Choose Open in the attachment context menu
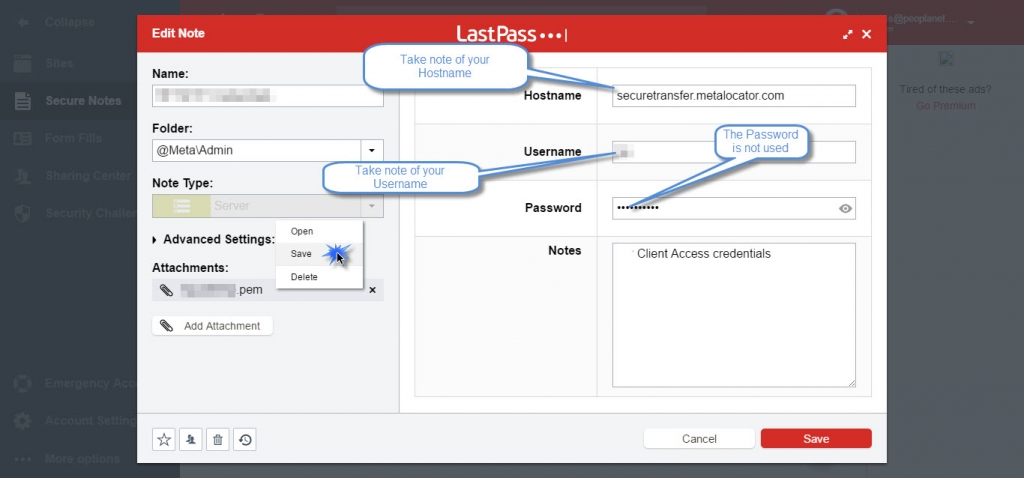Viewport: 1024px width, 478px height. click(319, 231)
